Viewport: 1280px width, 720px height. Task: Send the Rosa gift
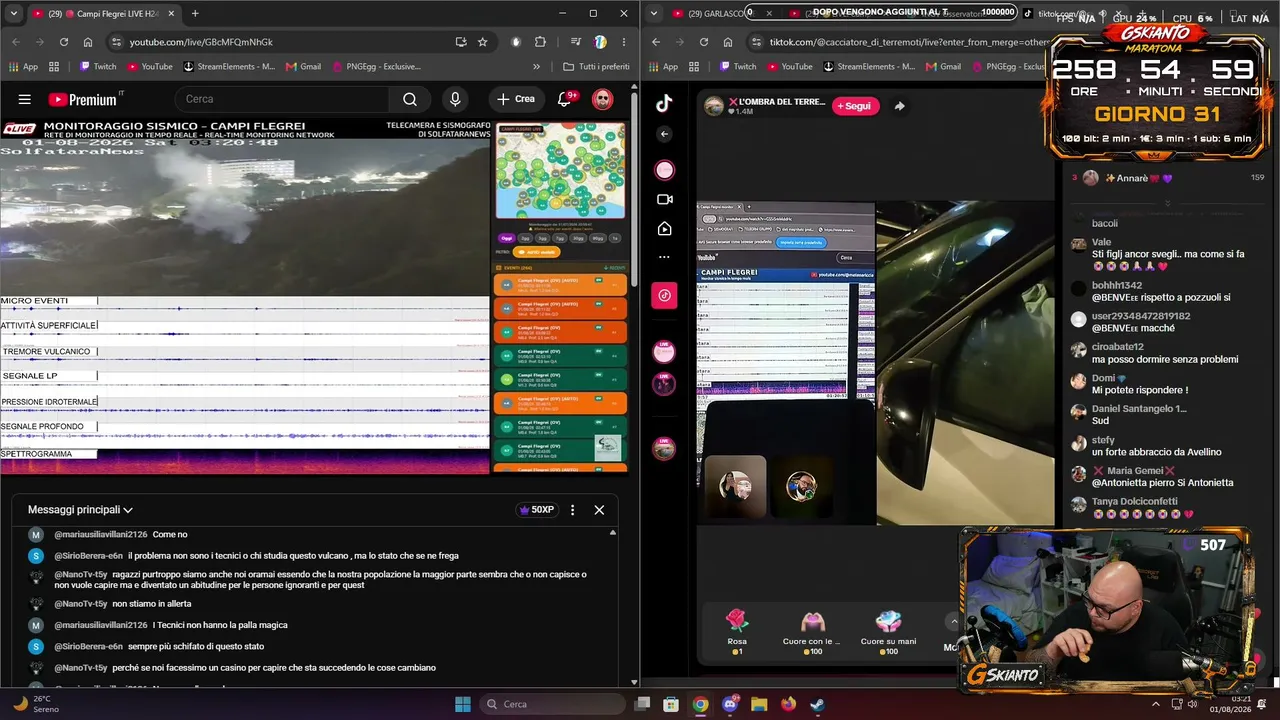[x=737, y=631]
